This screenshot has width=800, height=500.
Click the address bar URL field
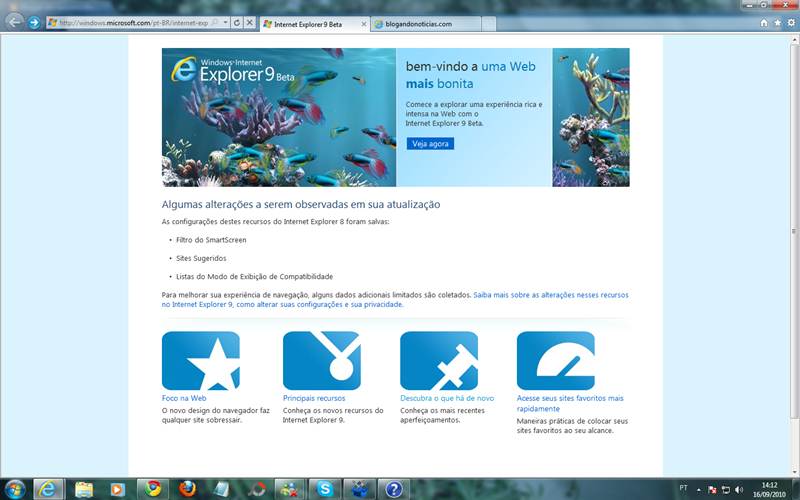pos(134,22)
